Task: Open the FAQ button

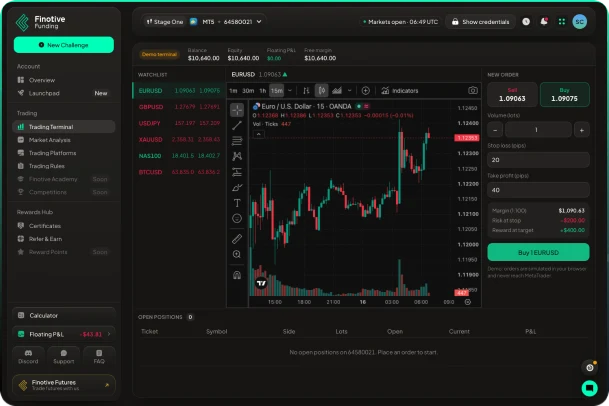Action: click(x=99, y=356)
